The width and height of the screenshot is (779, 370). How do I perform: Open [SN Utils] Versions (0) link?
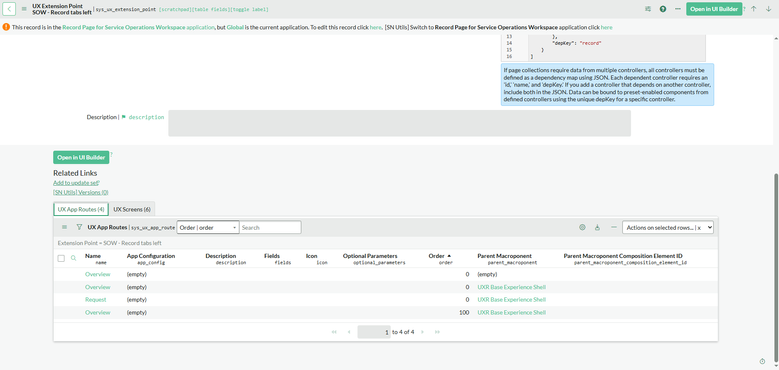point(80,192)
